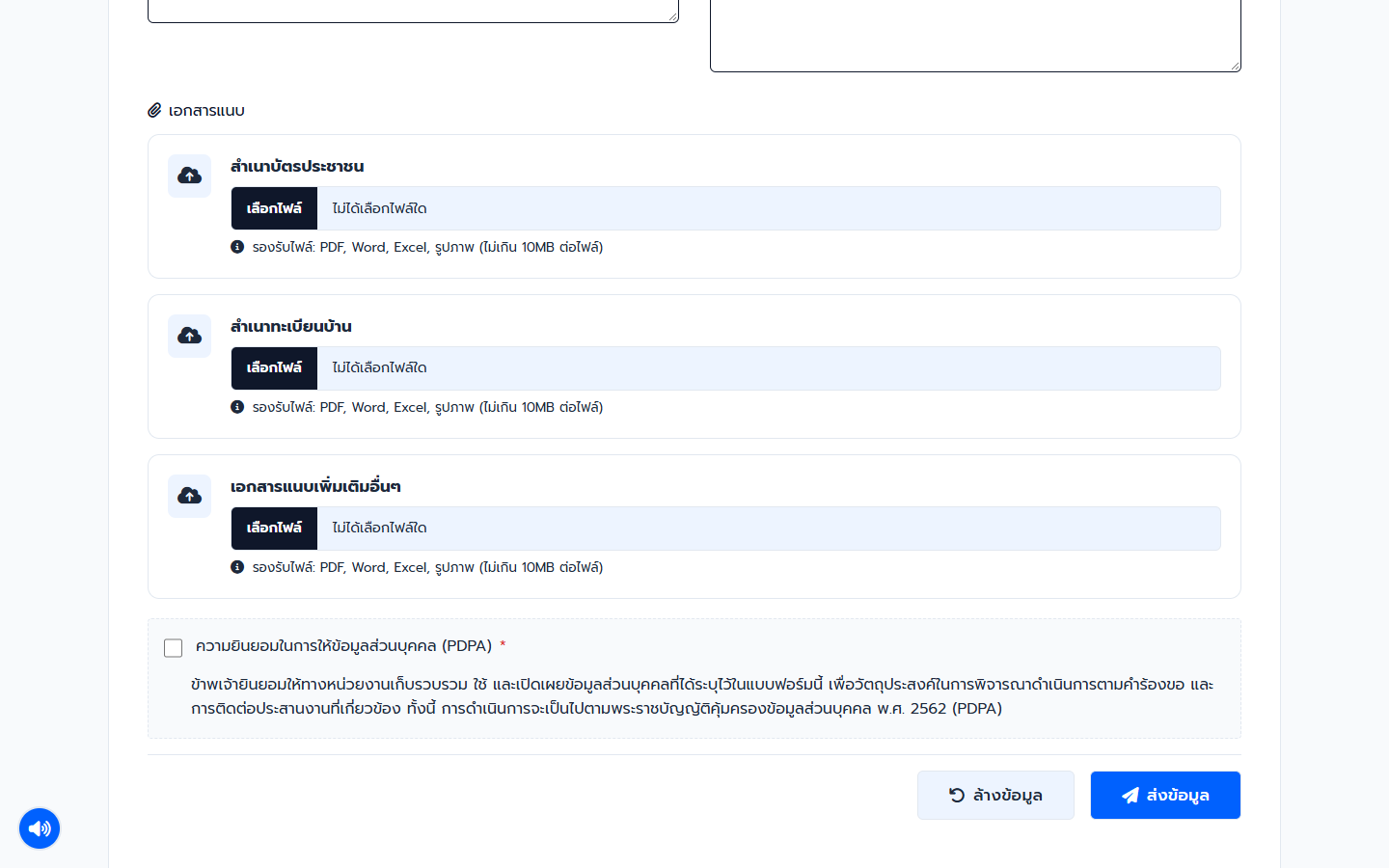Image resolution: width=1389 pixels, height=868 pixels.
Task: Click the สำเนาทะเบียนบ้าน heading
Action: pos(291,326)
